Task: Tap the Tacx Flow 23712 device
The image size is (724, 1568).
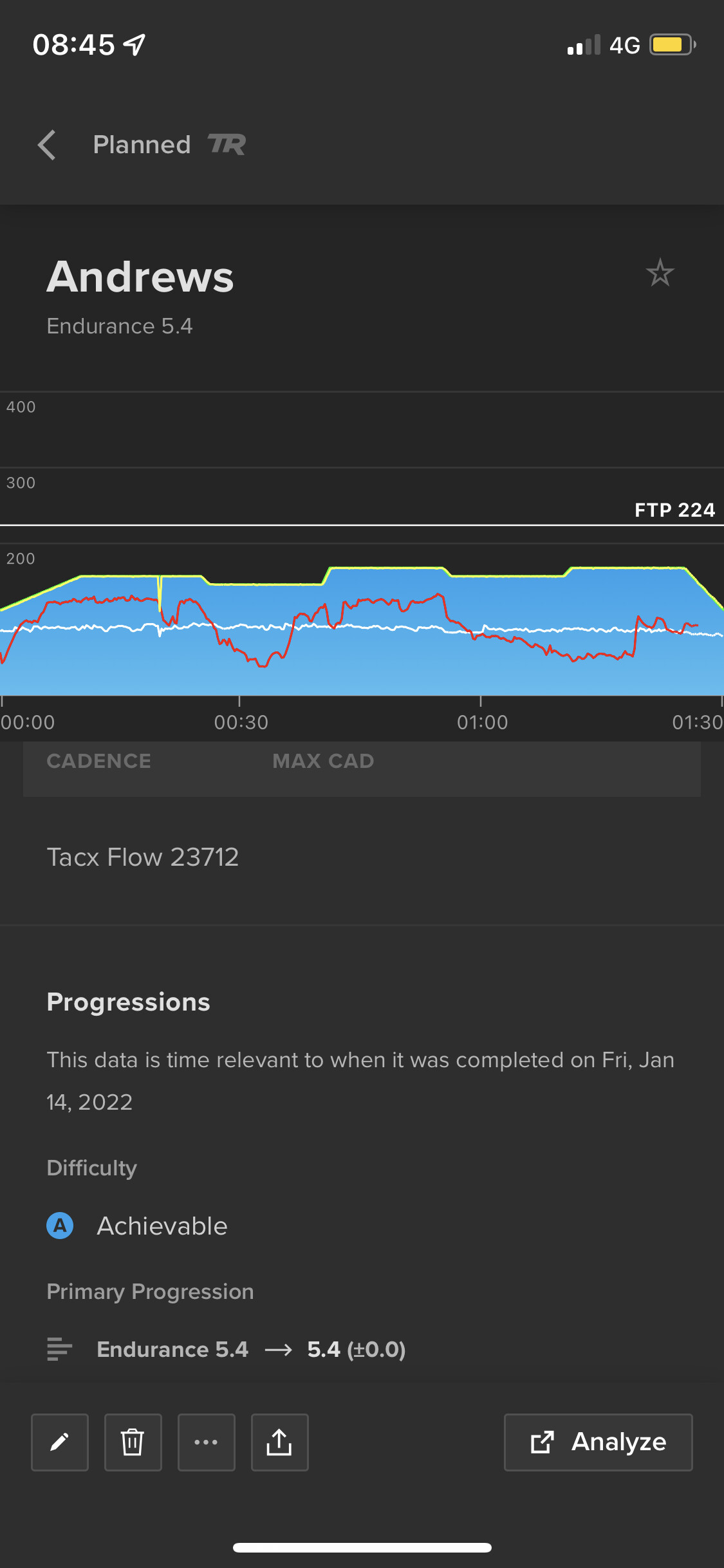Action: [142, 857]
